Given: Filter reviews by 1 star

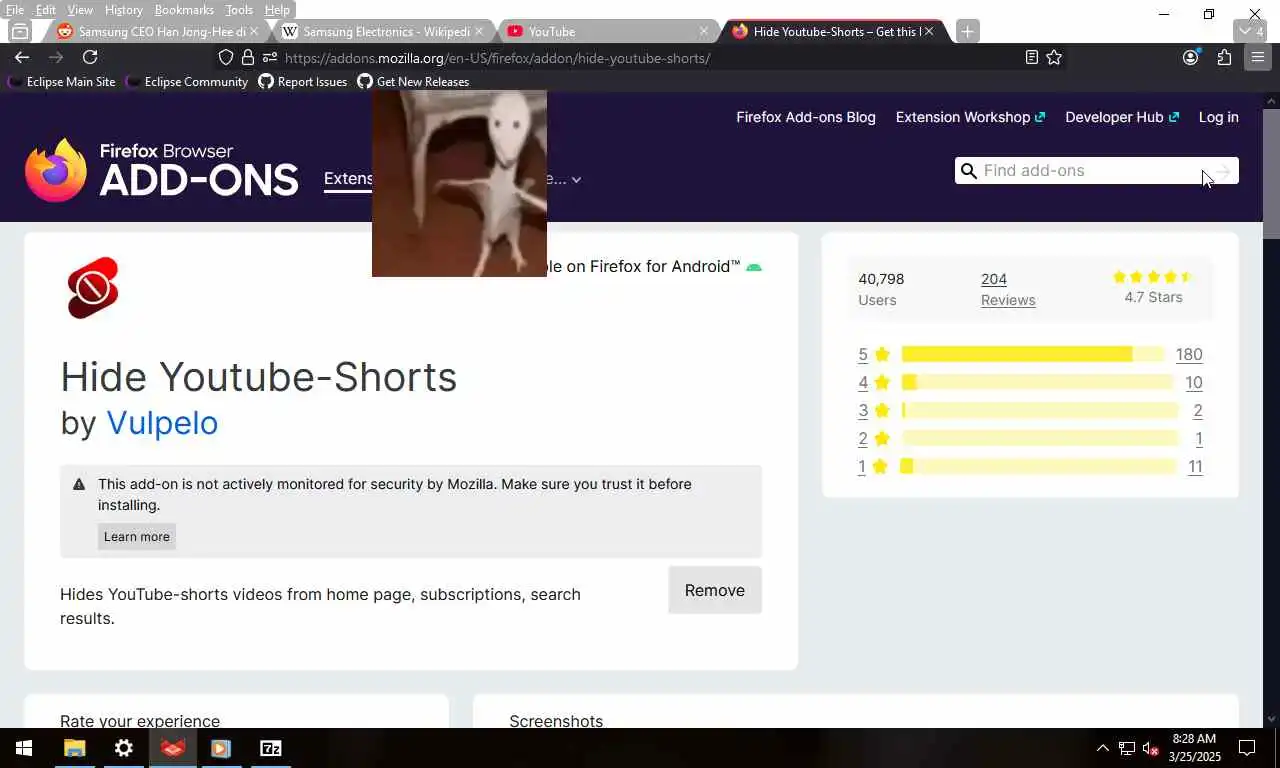Looking at the screenshot, I should click(873, 466).
